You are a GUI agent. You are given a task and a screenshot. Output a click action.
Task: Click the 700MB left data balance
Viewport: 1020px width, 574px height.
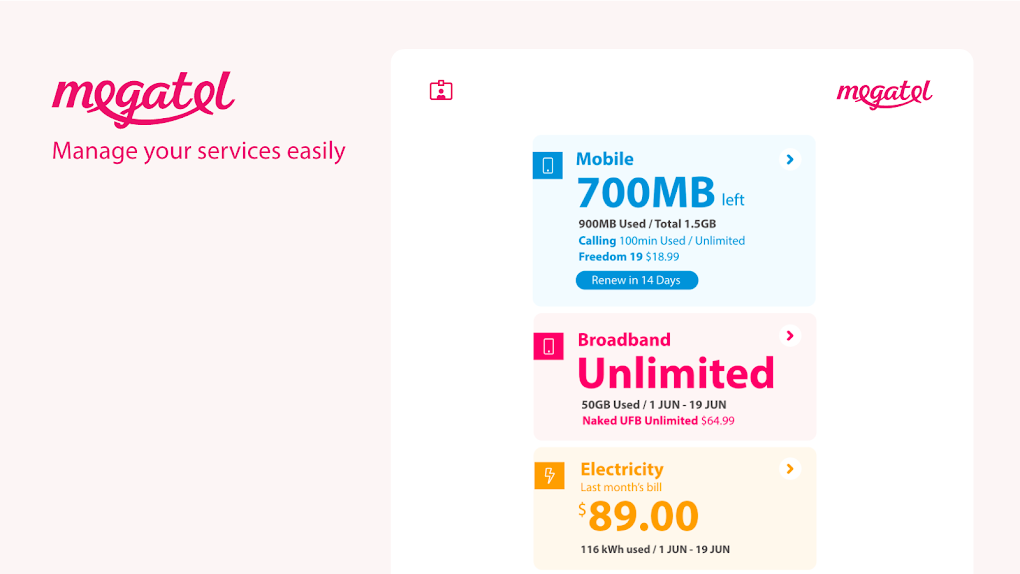pyautogui.click(x=660, y=192)
